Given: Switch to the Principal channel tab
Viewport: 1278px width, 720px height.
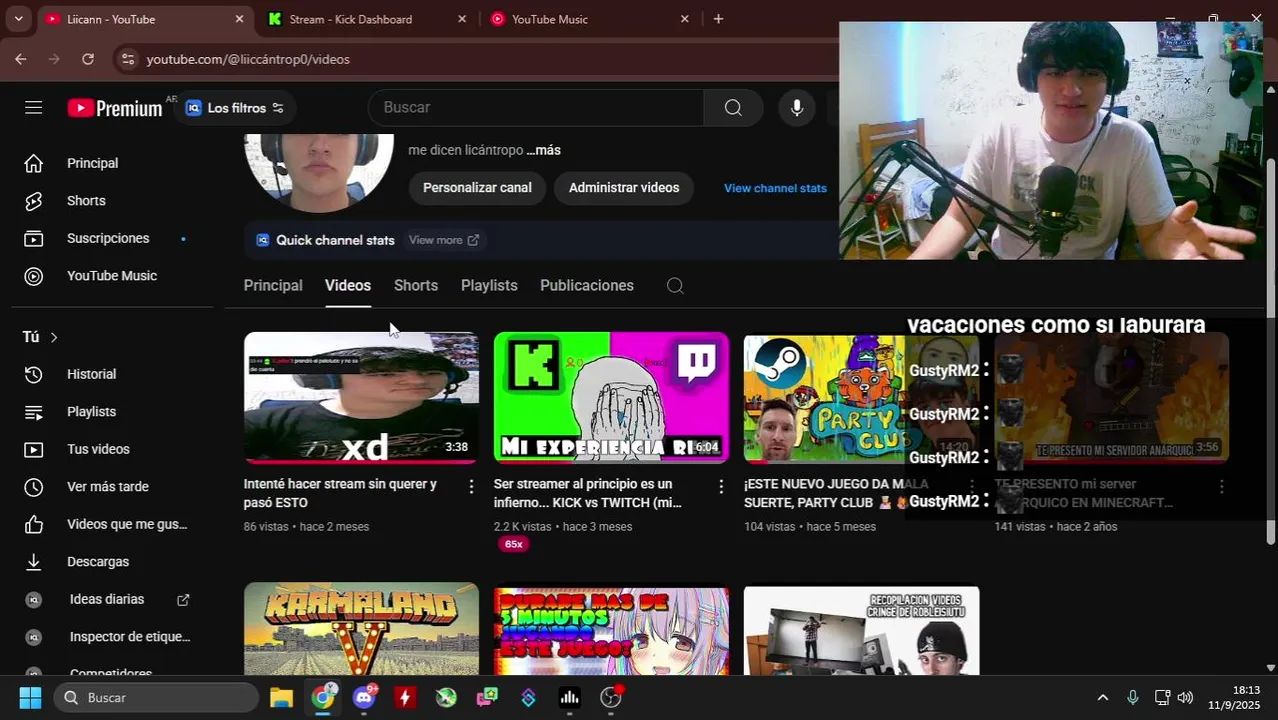Looking at the screenshot, I should tap(273, 286).
